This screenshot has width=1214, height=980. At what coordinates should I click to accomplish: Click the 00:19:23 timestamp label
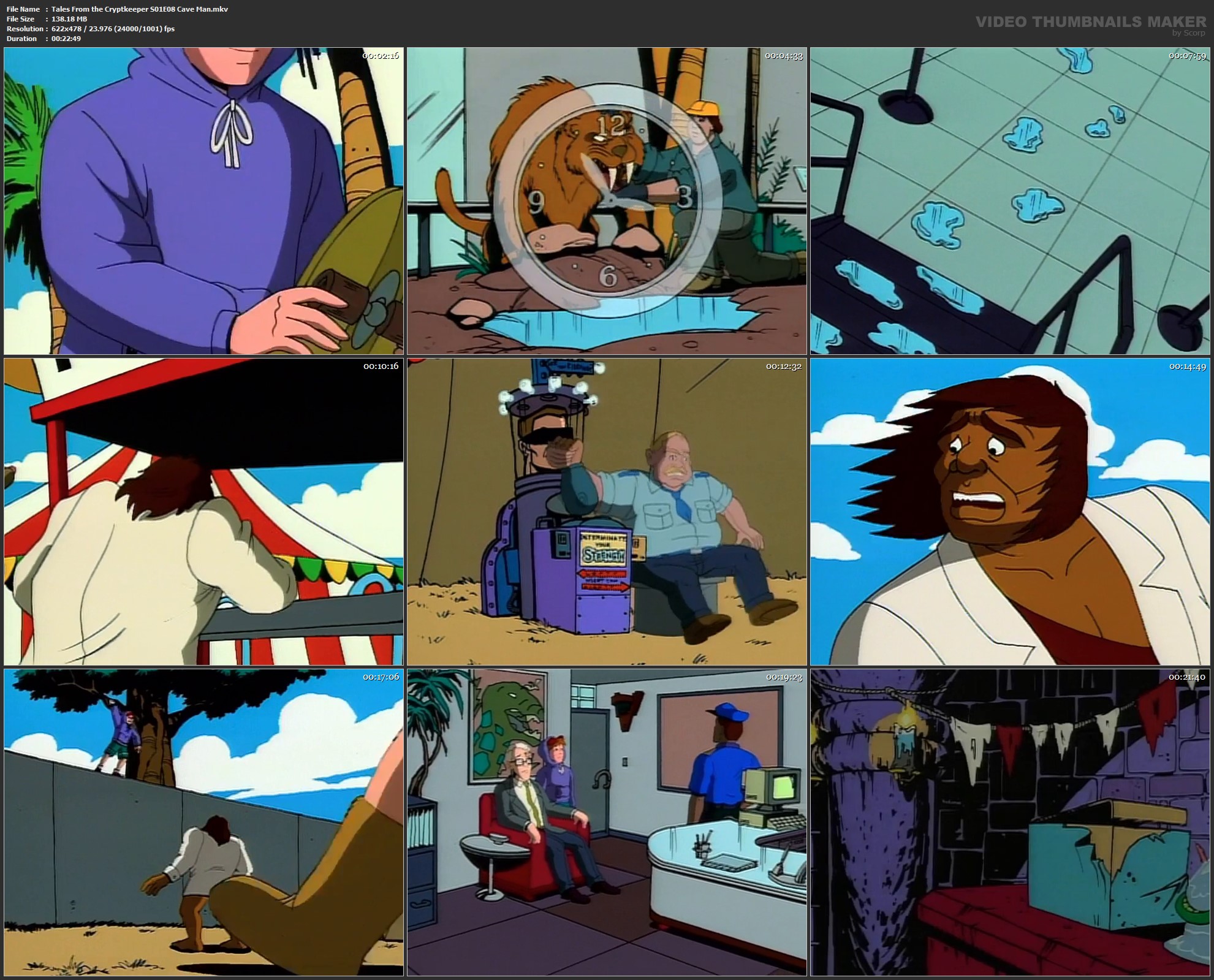tap(784, 677)
